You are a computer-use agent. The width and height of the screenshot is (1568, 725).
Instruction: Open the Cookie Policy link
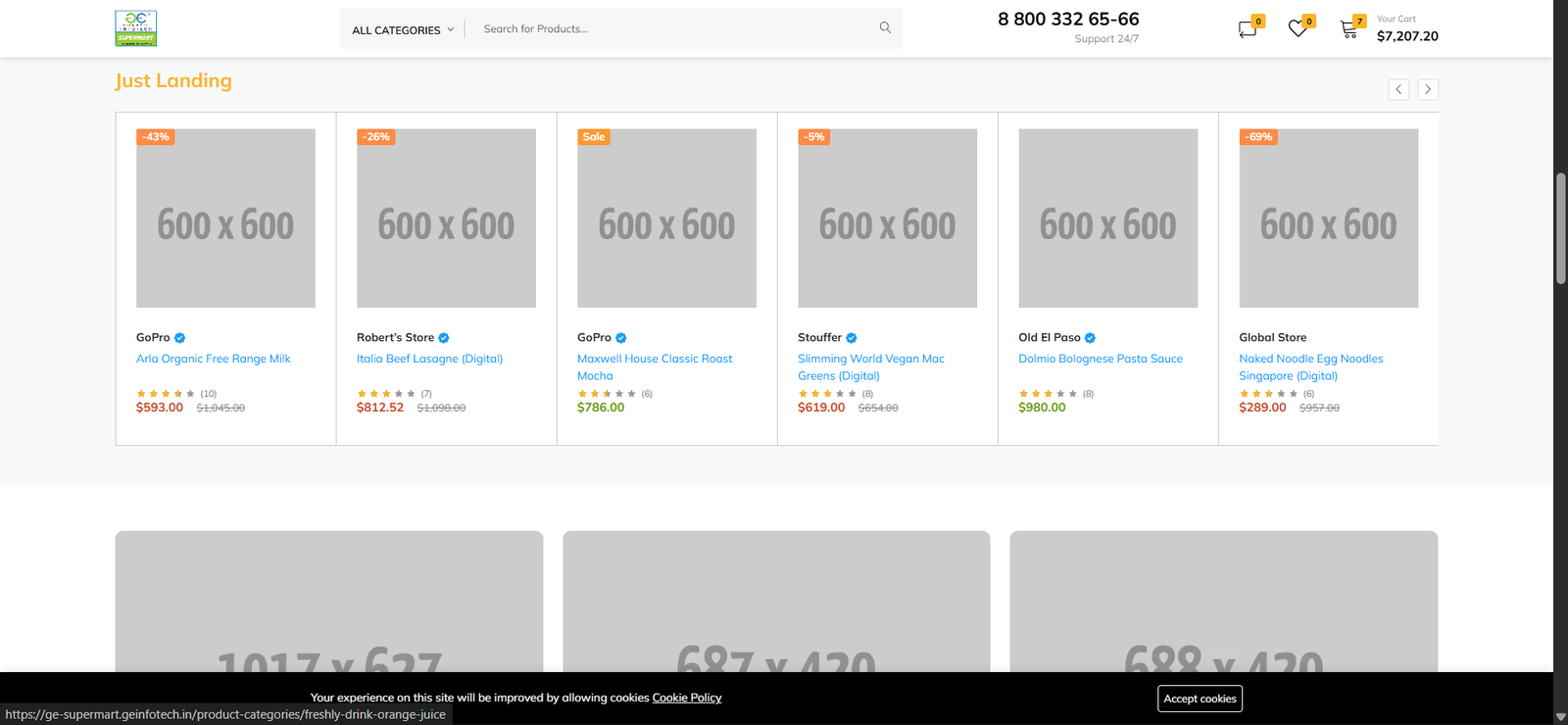tap(686, 698)
